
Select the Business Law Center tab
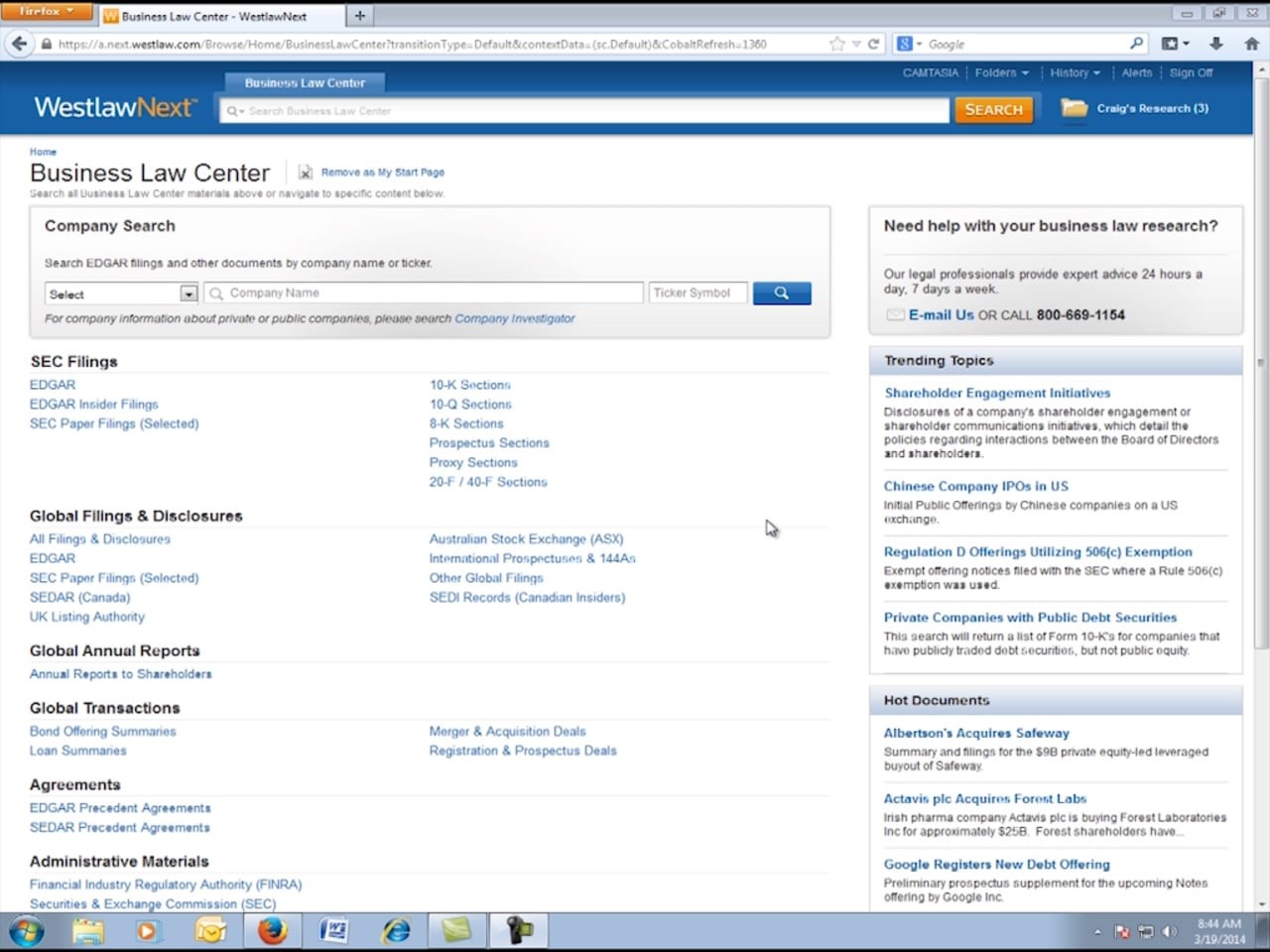pyautogui.click(x=305, y=83)
